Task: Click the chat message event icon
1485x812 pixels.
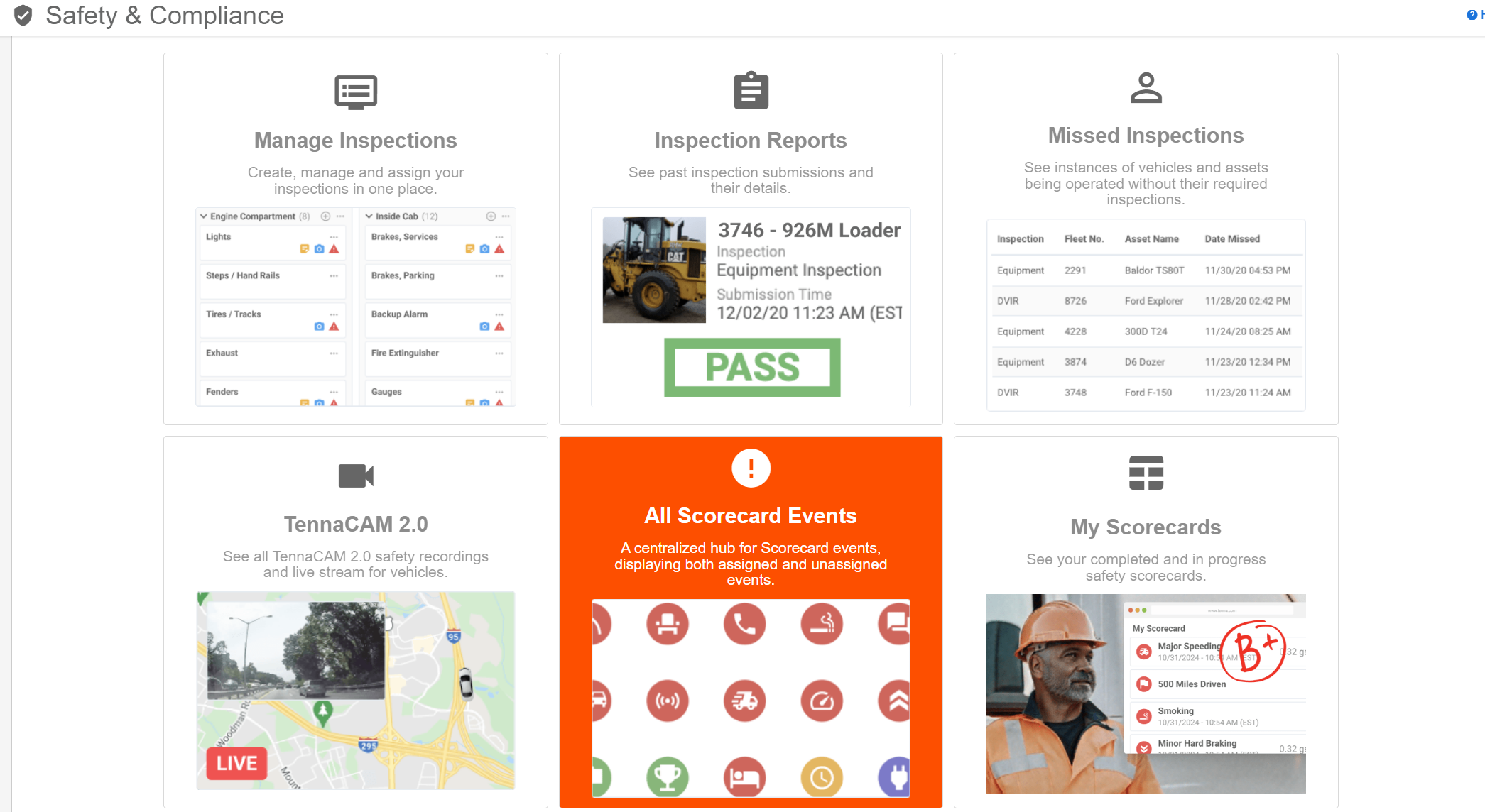Action: coord(895,624)
